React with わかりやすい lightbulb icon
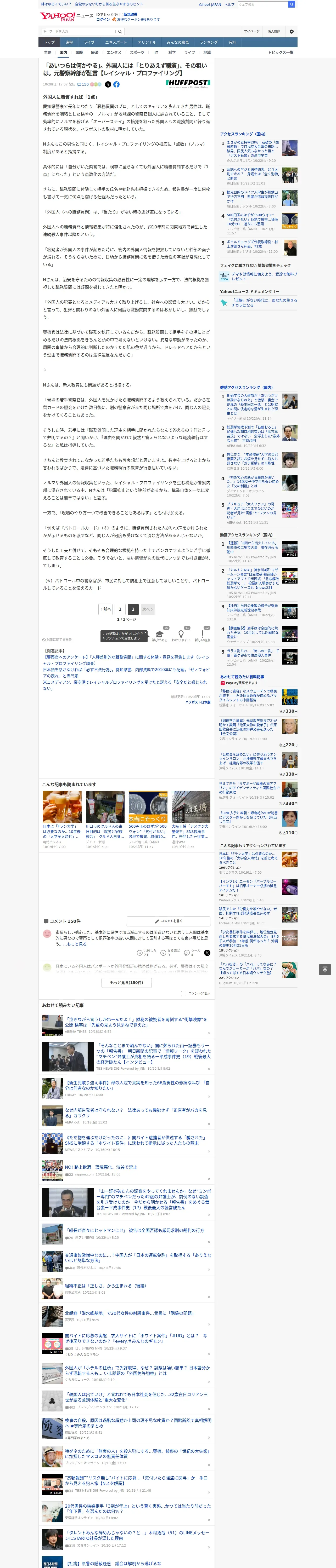336x1568 pixels. 181,634
